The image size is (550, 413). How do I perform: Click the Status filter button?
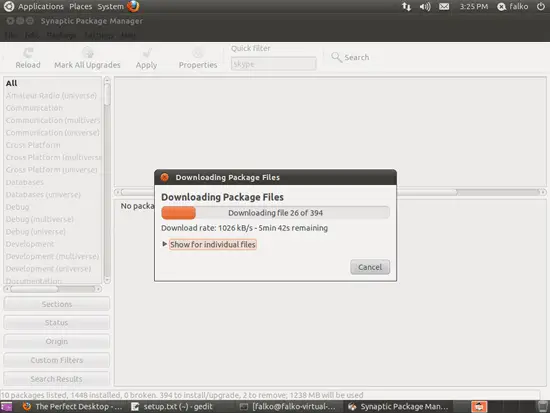56,322
